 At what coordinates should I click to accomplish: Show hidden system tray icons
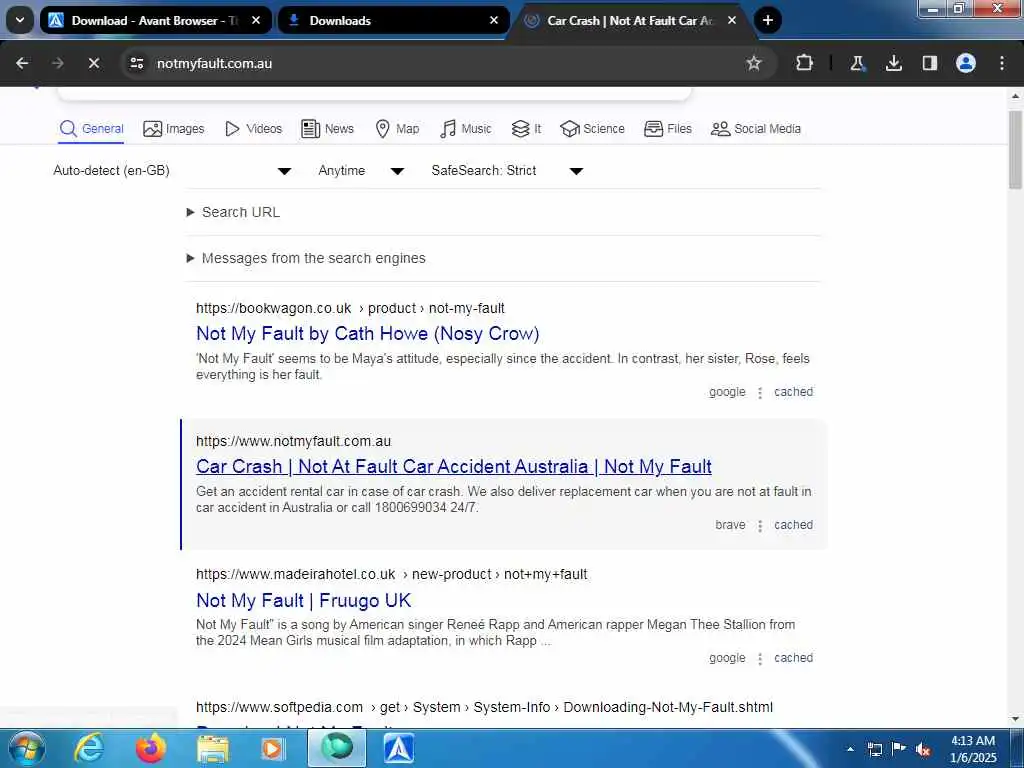(850, 749)
